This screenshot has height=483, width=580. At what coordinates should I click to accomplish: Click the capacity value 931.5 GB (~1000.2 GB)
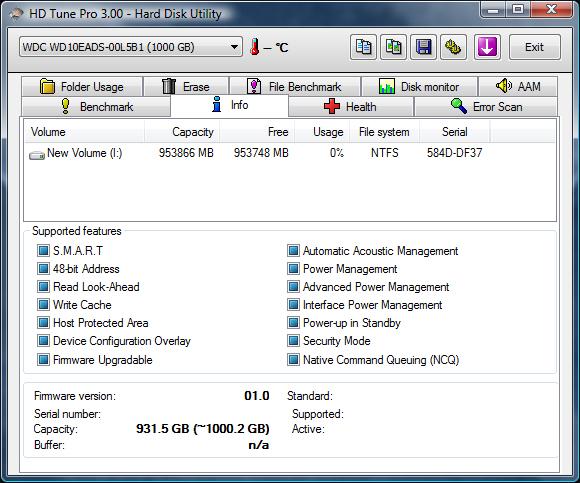(203, 429)
